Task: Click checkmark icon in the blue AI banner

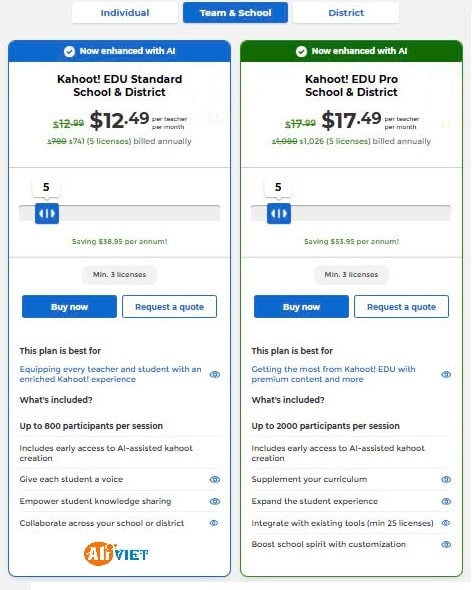Action: 69,51
